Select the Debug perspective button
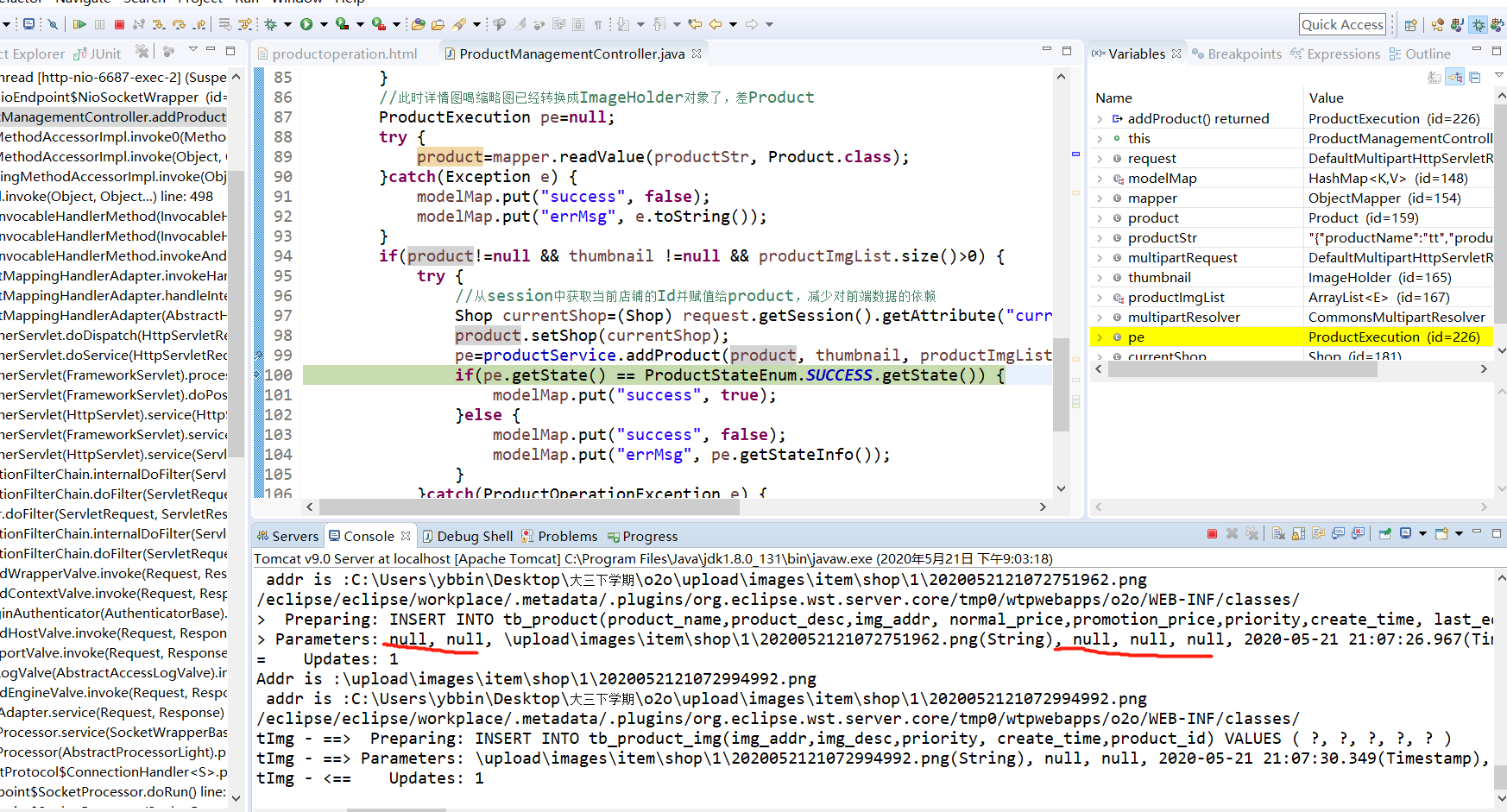The width and height of the screenshot is (1507, 812). [1479, 25]
